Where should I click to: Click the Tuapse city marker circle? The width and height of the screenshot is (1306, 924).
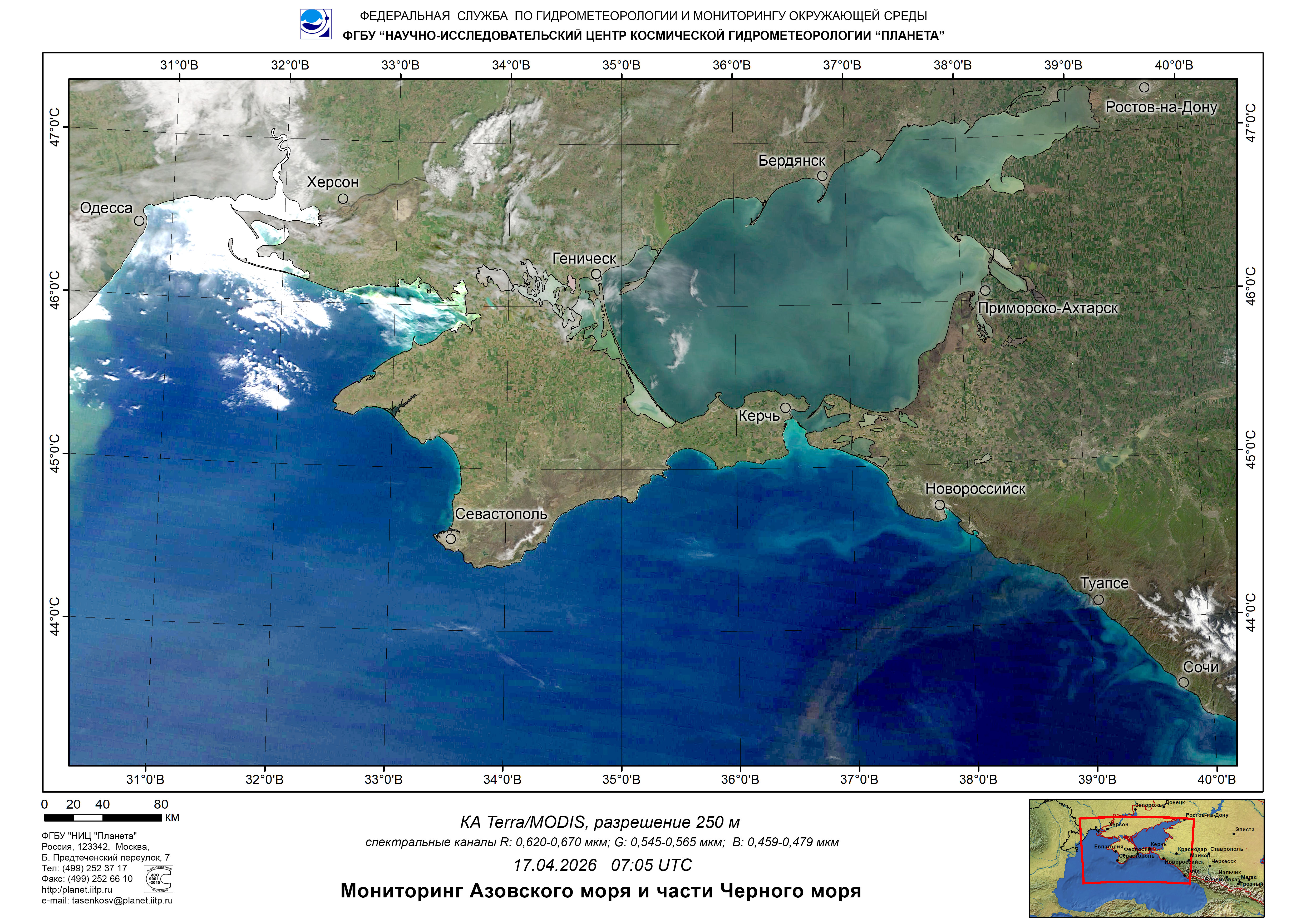click(x=1099, y=600)
